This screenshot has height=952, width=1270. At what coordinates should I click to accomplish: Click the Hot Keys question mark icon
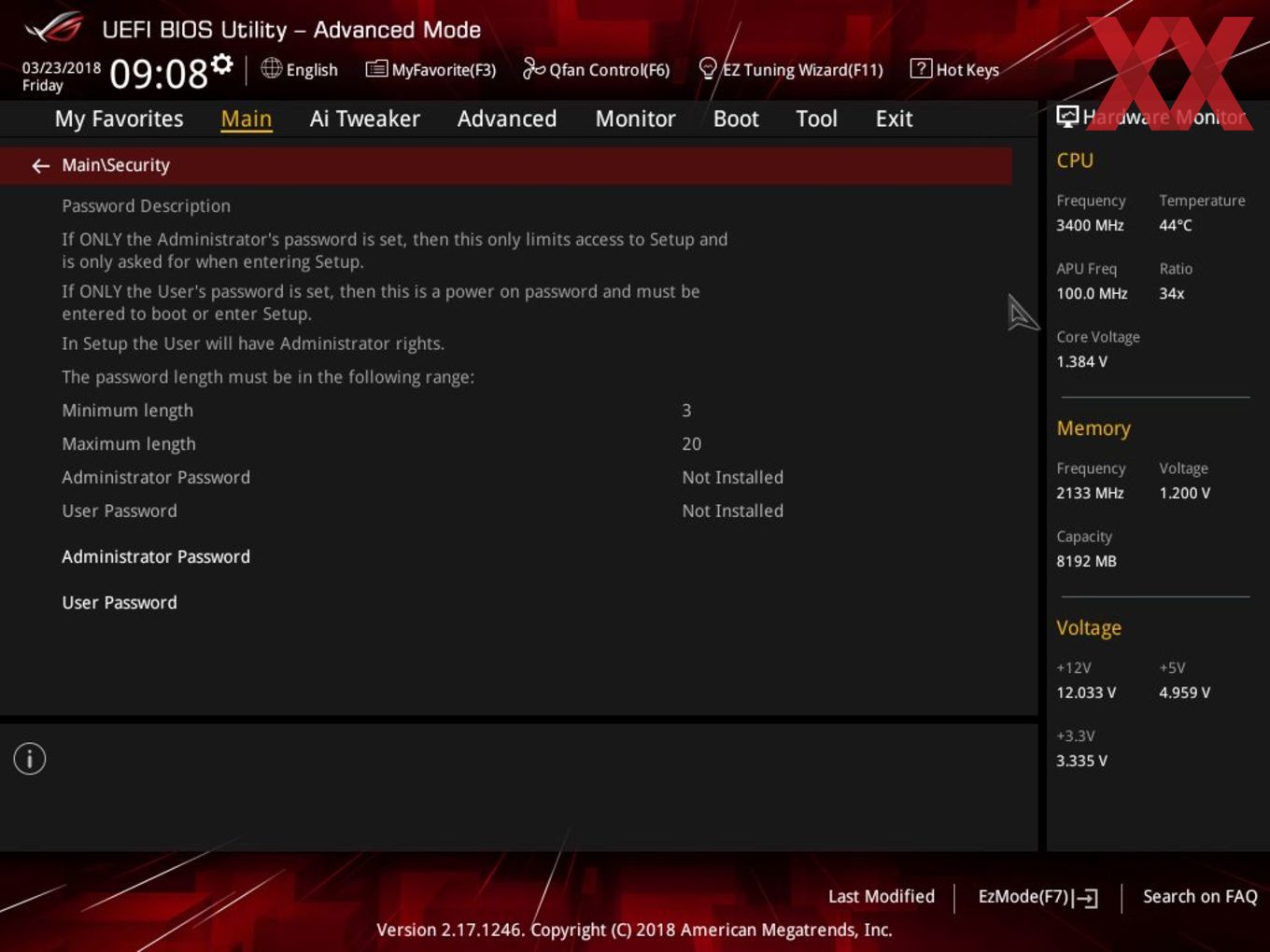click(921, 68)
